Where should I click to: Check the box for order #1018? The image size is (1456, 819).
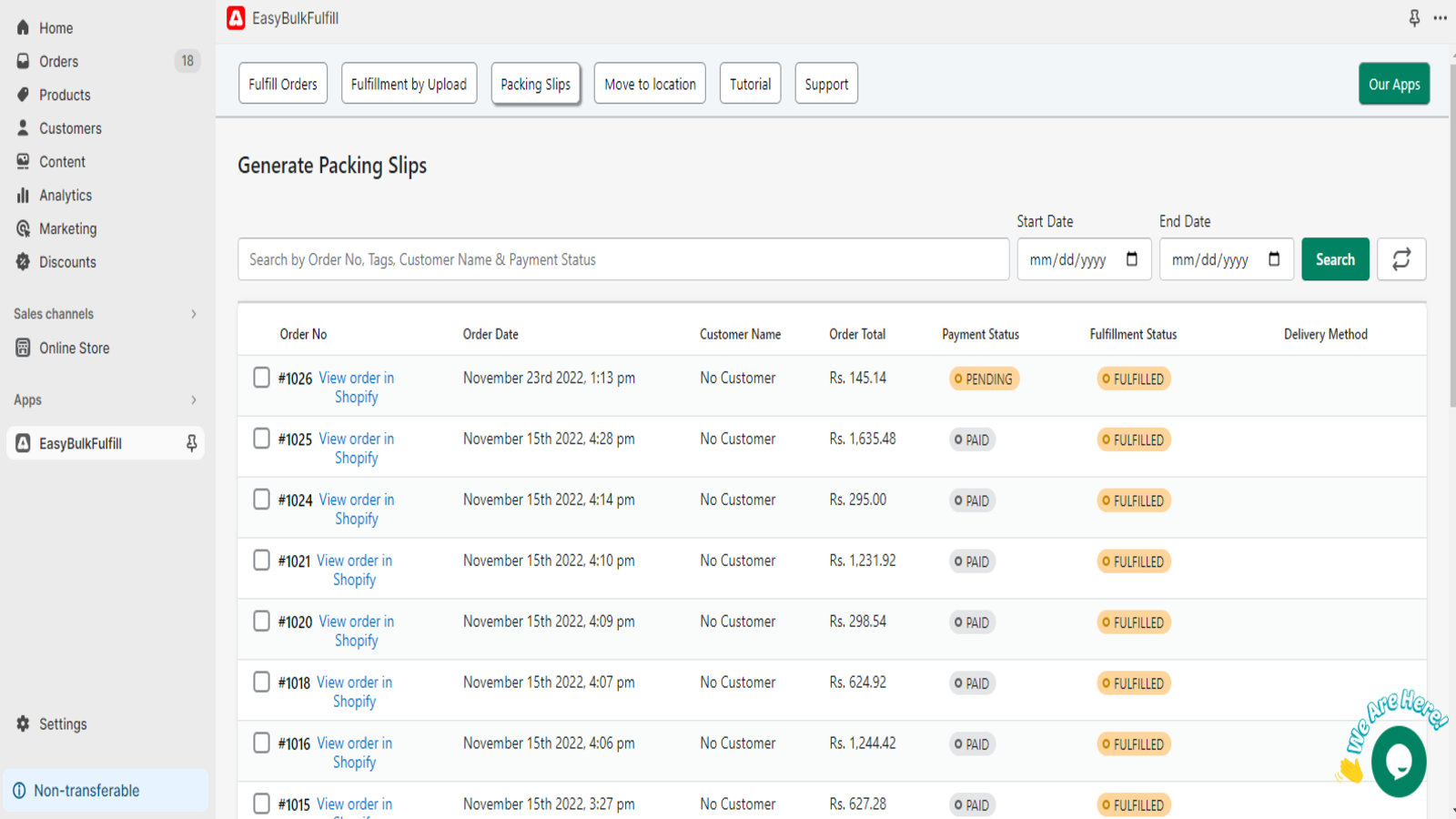point(261,682)
